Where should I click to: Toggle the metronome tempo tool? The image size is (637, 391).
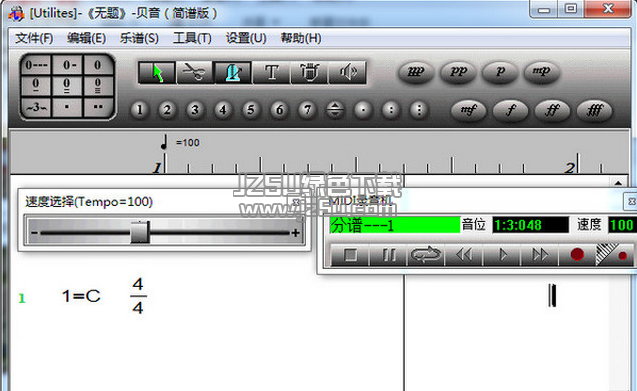pyautogui.click(x=233, y=73)
